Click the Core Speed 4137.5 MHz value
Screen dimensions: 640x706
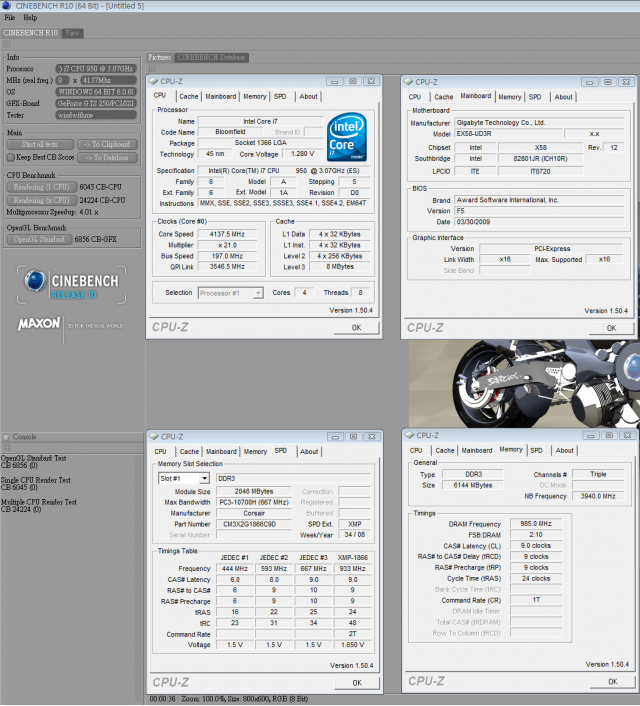(227, 234)
